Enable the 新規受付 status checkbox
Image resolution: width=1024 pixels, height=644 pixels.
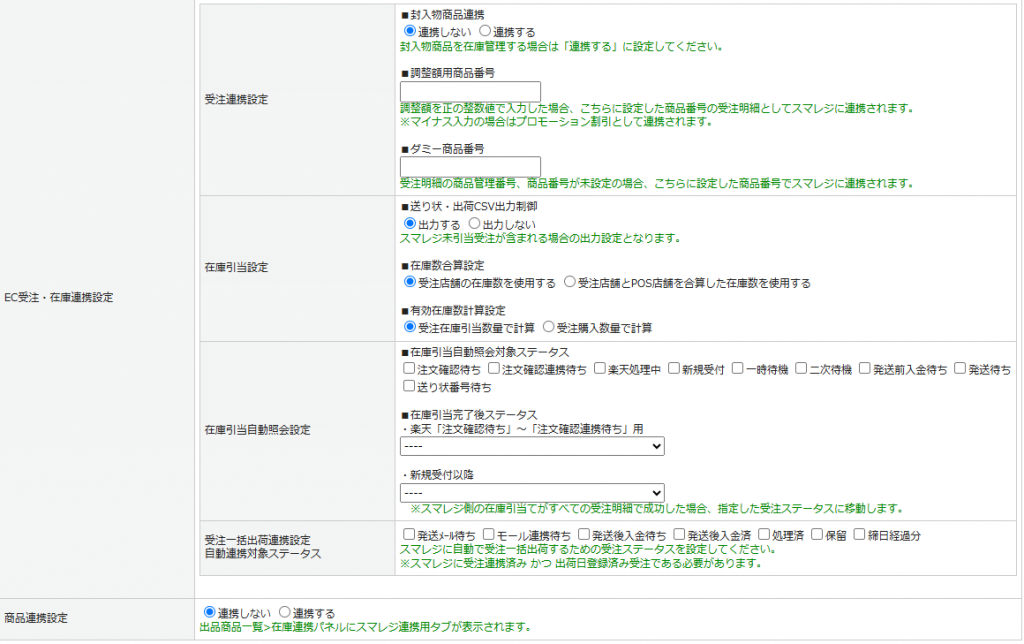pos(674,368)
